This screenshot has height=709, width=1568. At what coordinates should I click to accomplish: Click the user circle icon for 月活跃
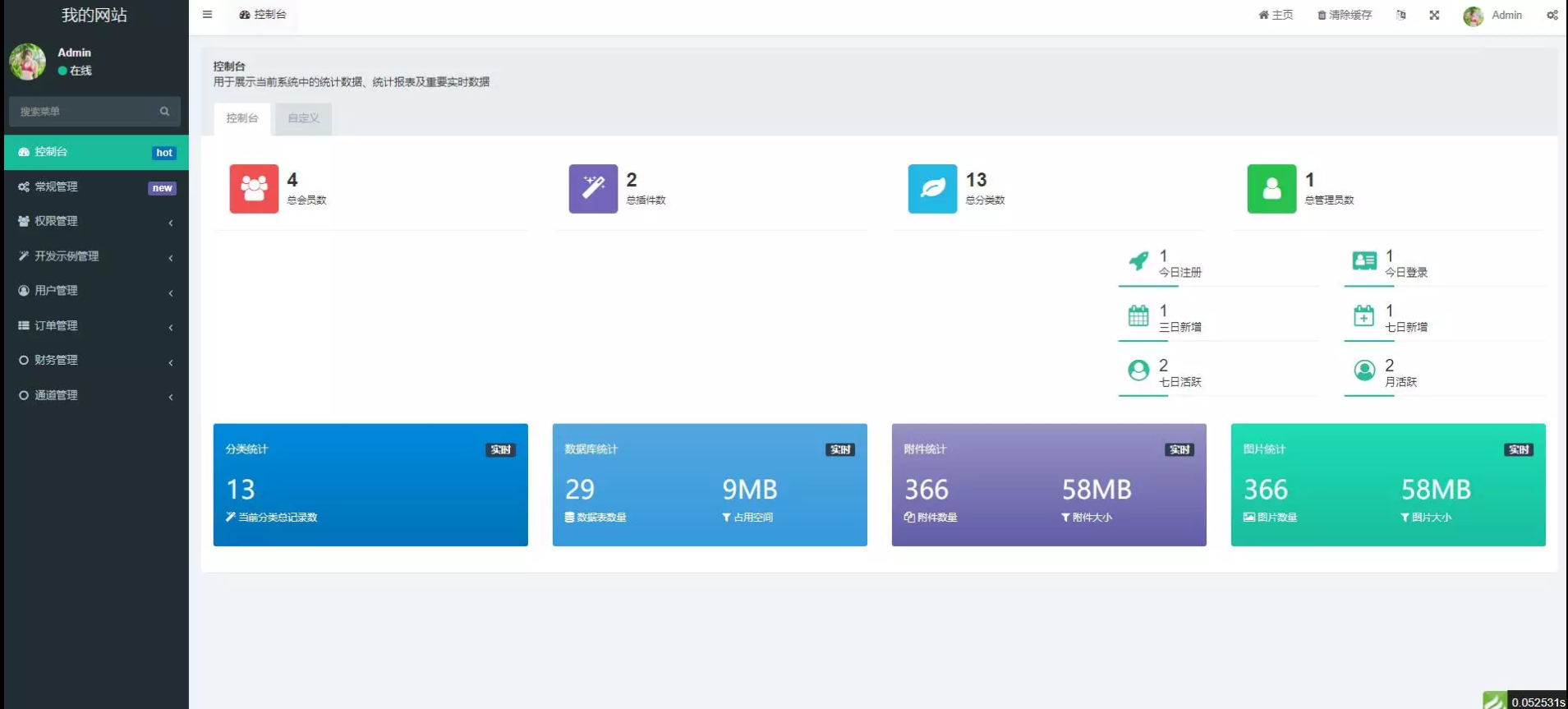pos(1364,371)
